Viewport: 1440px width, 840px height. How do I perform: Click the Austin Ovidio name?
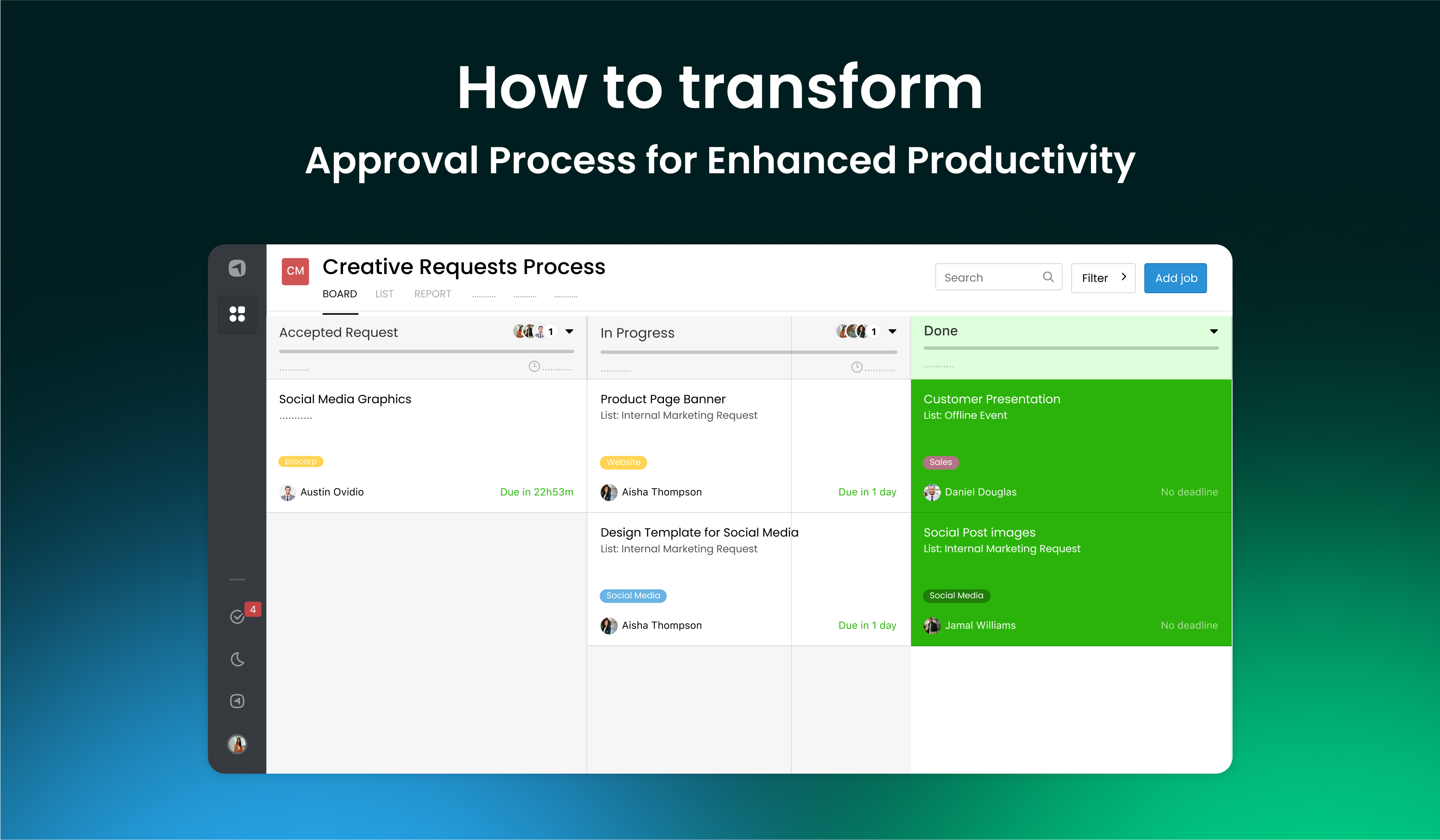332,493
